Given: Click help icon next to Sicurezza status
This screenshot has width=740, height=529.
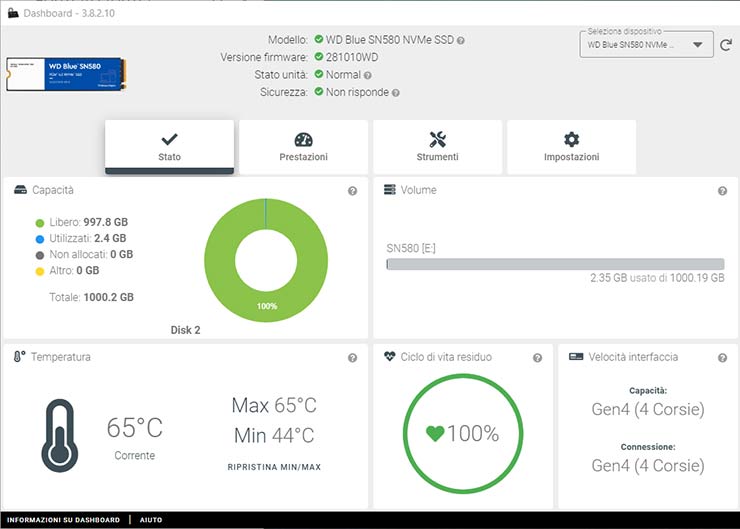Looking at the screenshot, I should click(396, 93).
